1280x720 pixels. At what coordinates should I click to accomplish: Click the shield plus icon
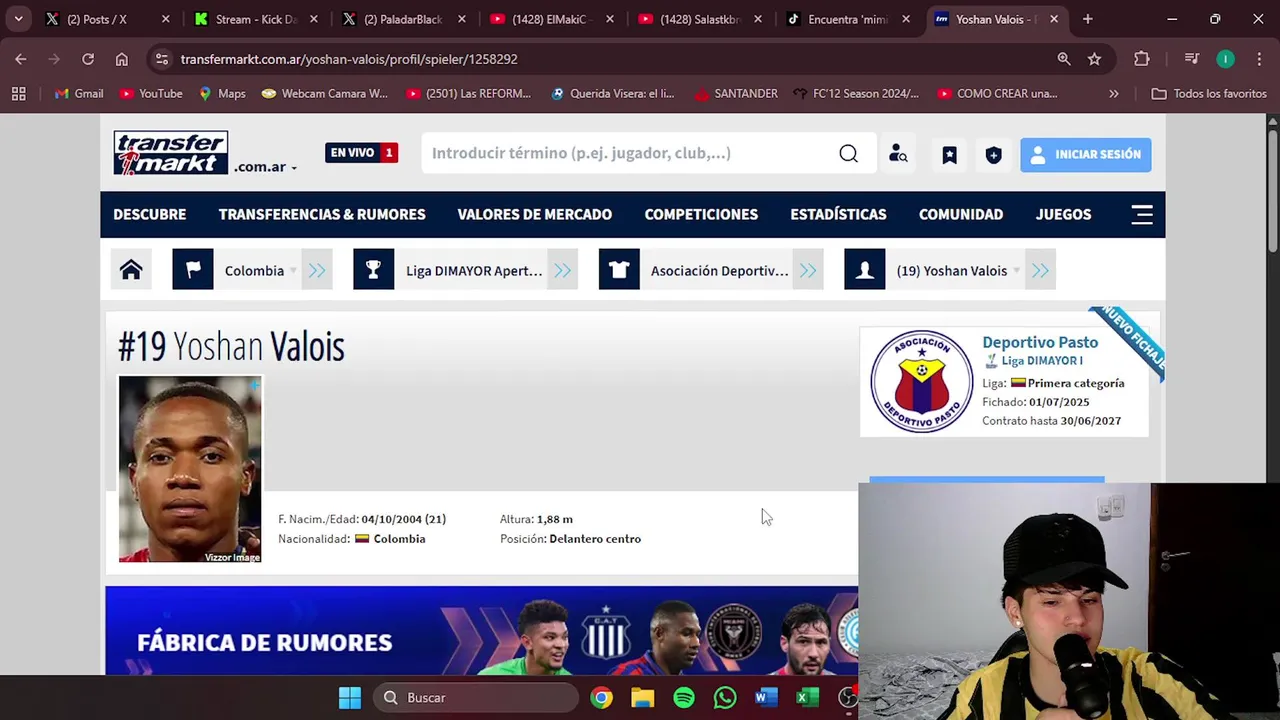point(993,154)
